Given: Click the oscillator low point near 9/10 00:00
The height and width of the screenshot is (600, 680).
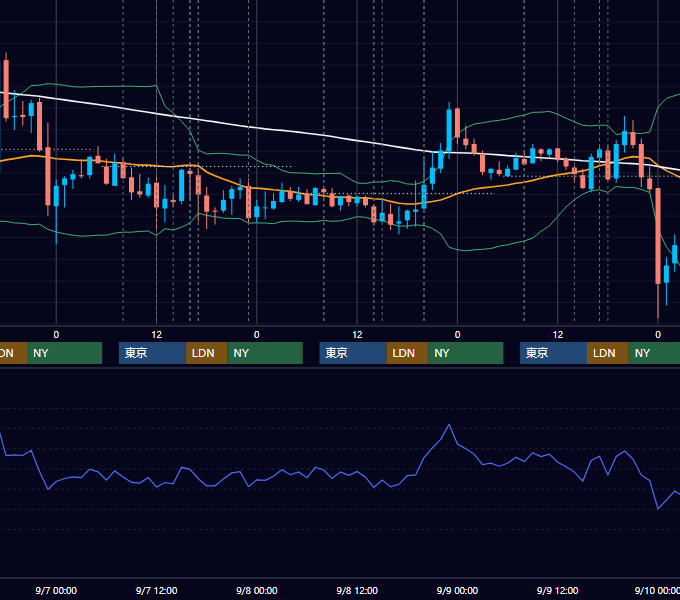Looking at the screenshot, I should pos(658,508).
